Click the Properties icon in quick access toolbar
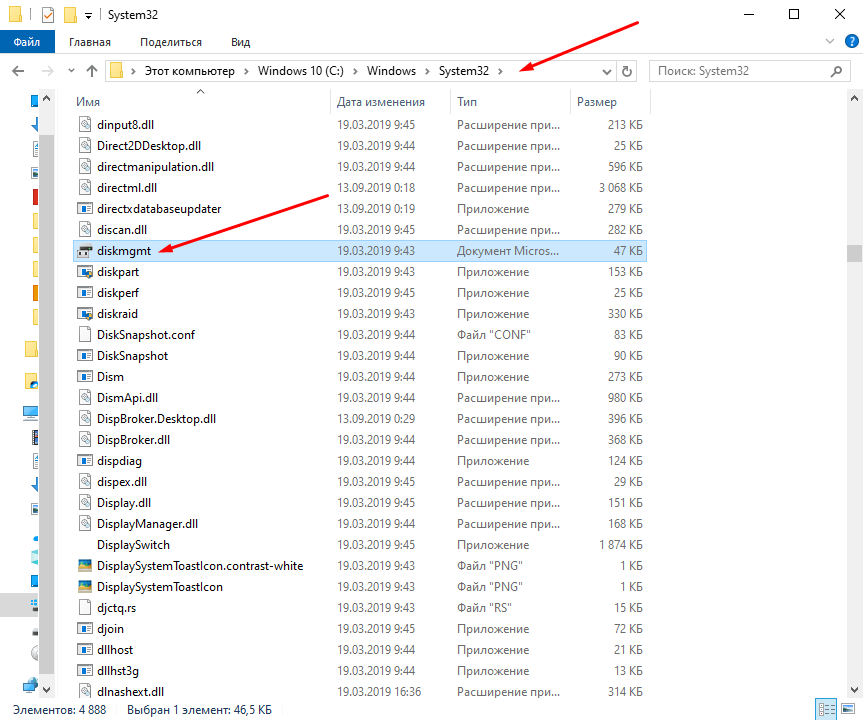This screenshot has width=863, height=720. coord(47,15)
